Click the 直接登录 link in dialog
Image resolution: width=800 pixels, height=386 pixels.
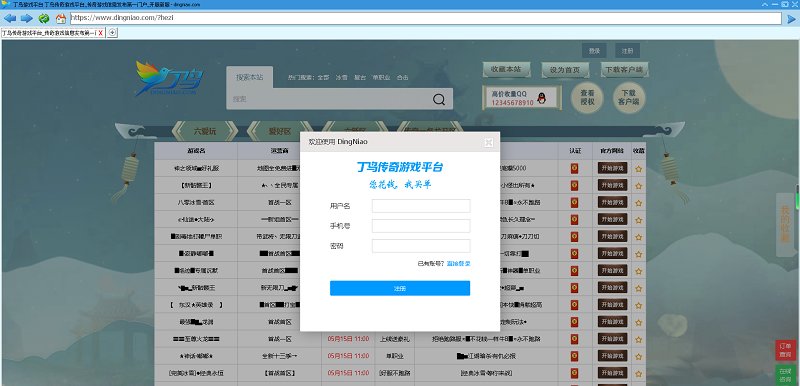[x=458, y=264]
